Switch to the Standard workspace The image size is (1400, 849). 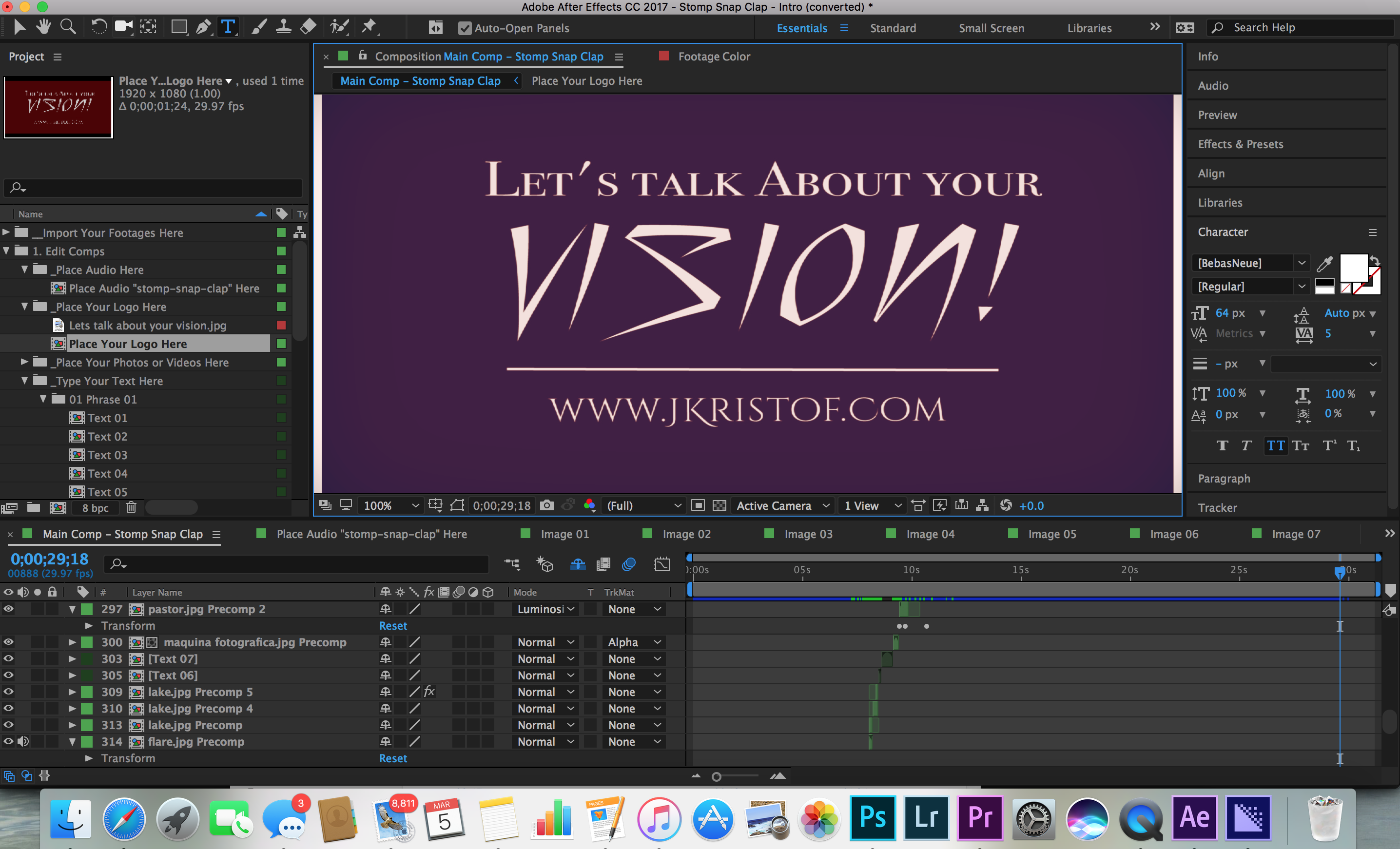tap(893, 28)
